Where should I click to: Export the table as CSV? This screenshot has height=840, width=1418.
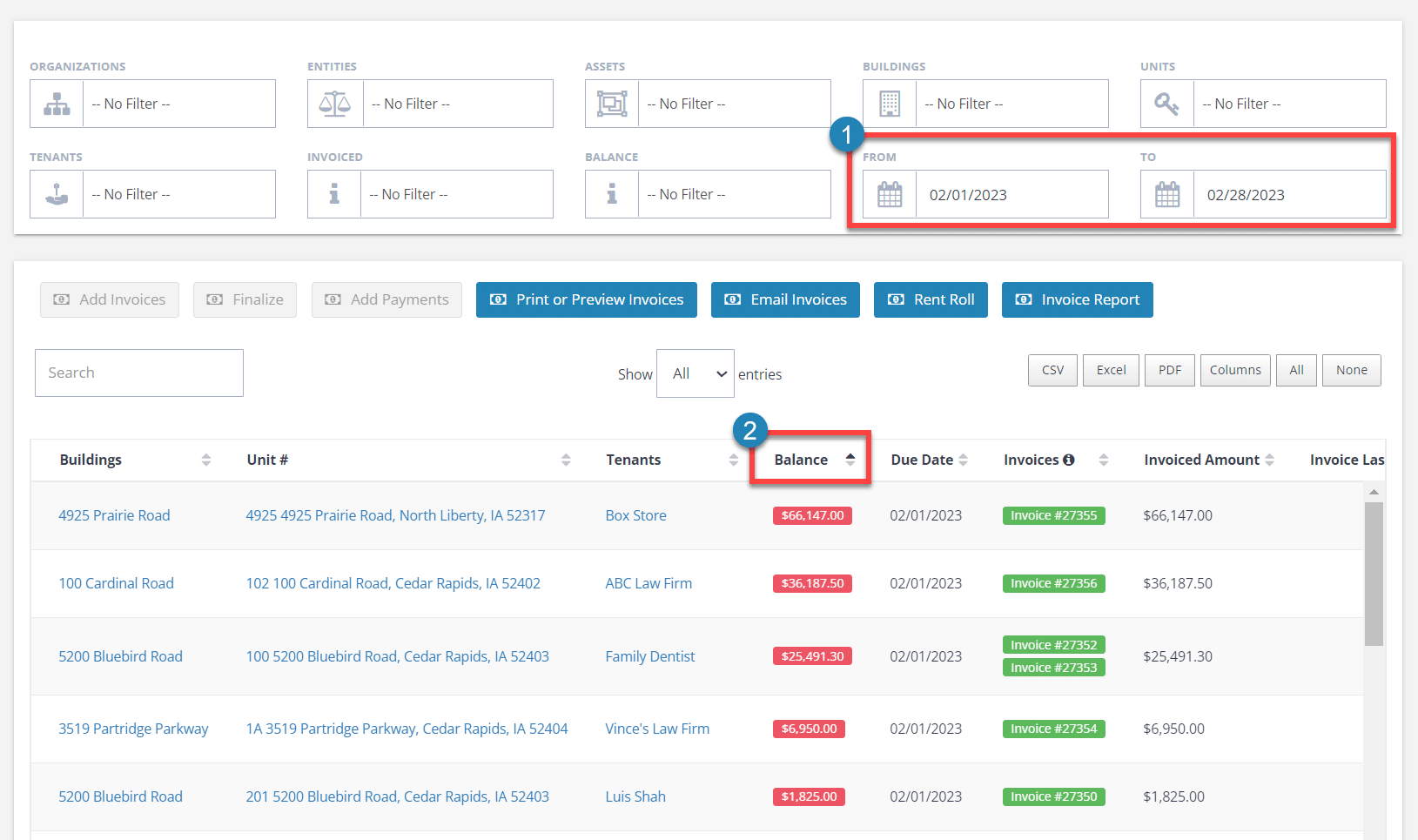(1052, 370)
